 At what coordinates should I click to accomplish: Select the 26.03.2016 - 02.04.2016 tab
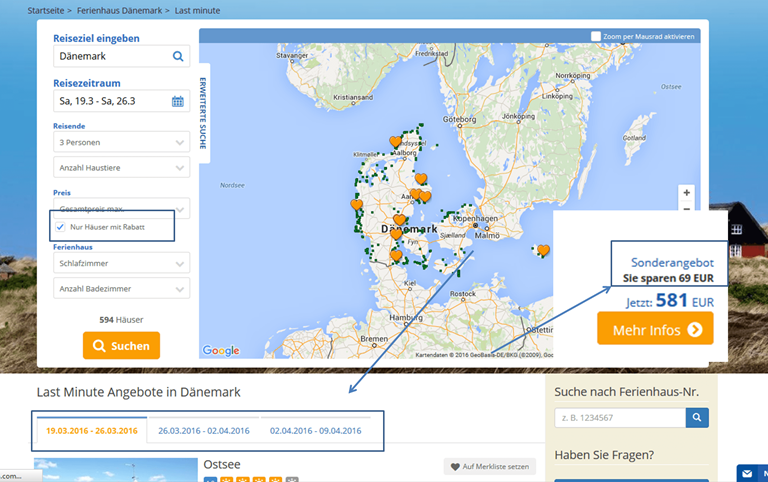pos(203,431)
